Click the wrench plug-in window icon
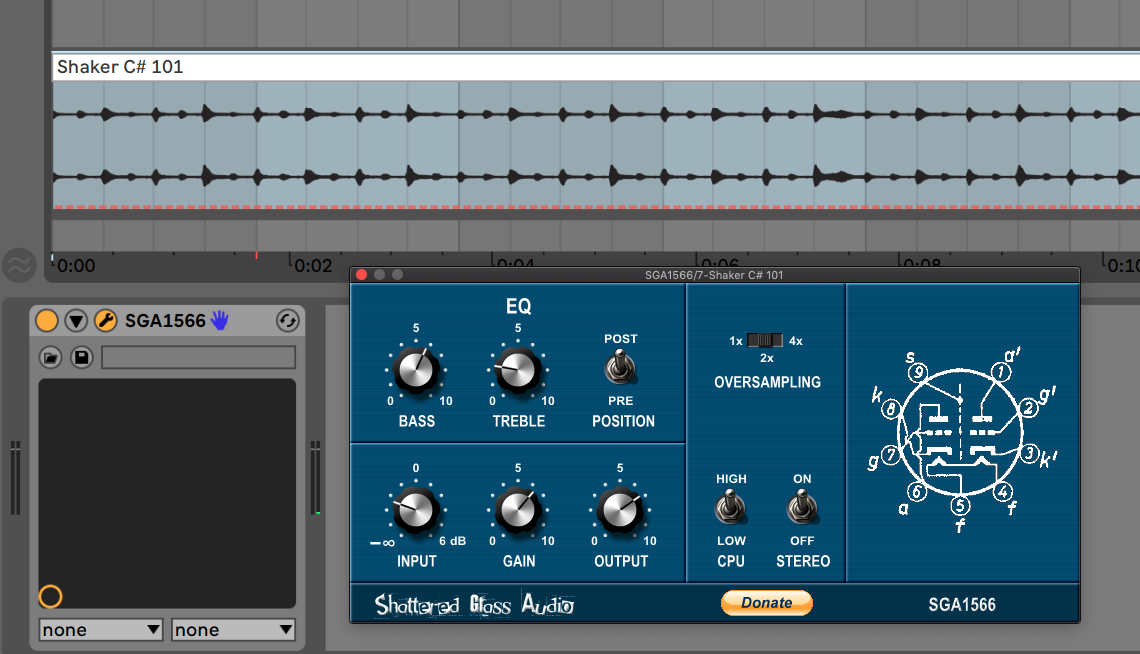 [x=105, y=320]
